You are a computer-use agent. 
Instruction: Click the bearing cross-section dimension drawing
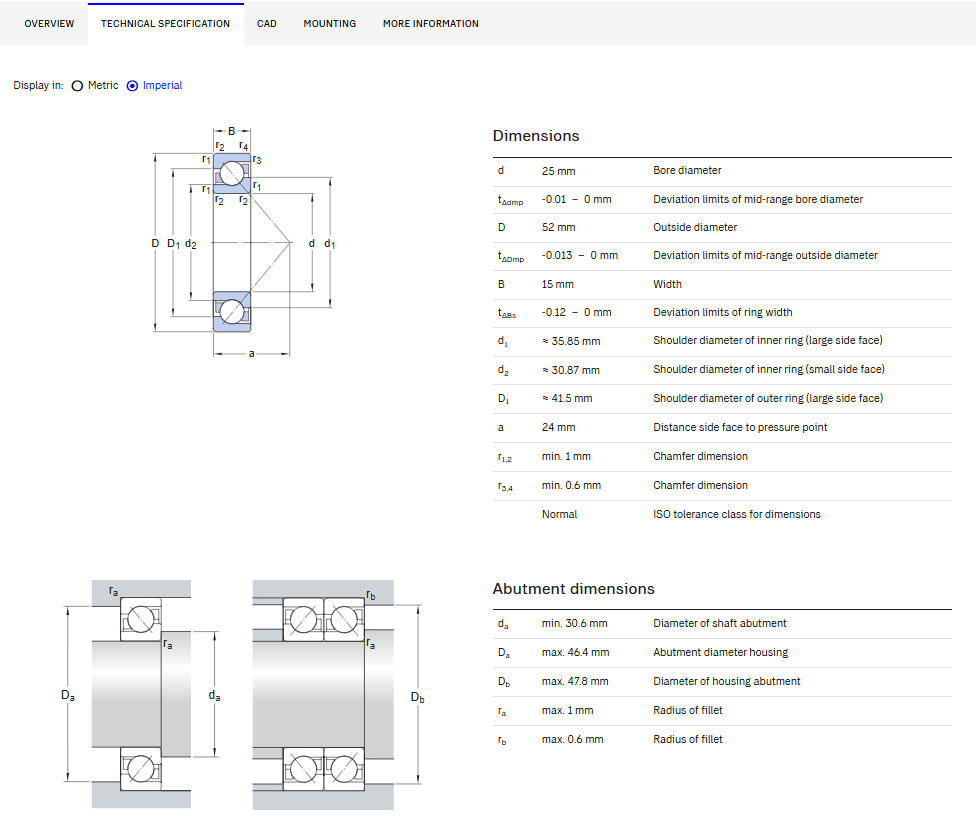pyautogui.click(x=243, y=242)
